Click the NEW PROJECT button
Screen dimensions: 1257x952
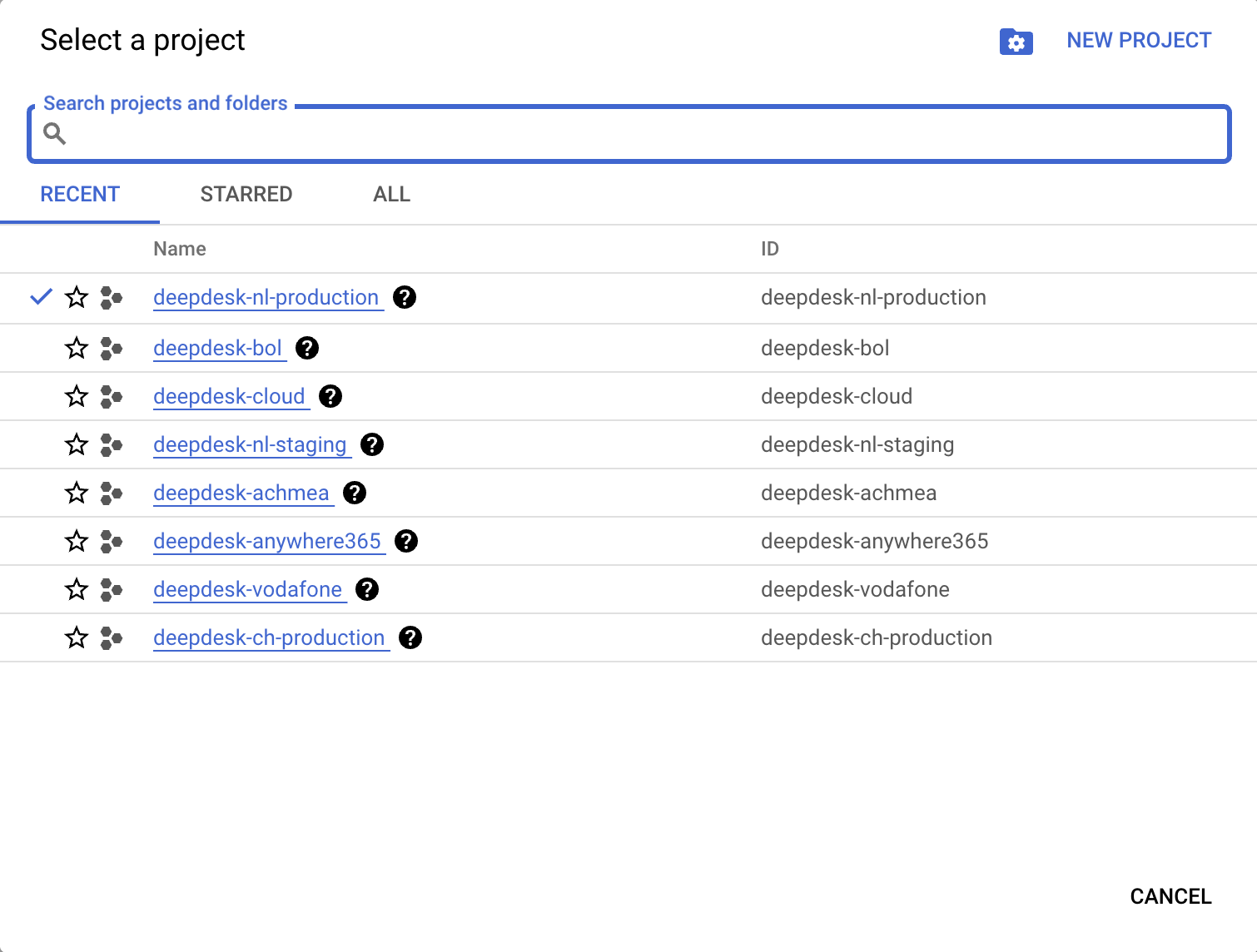1138,40
